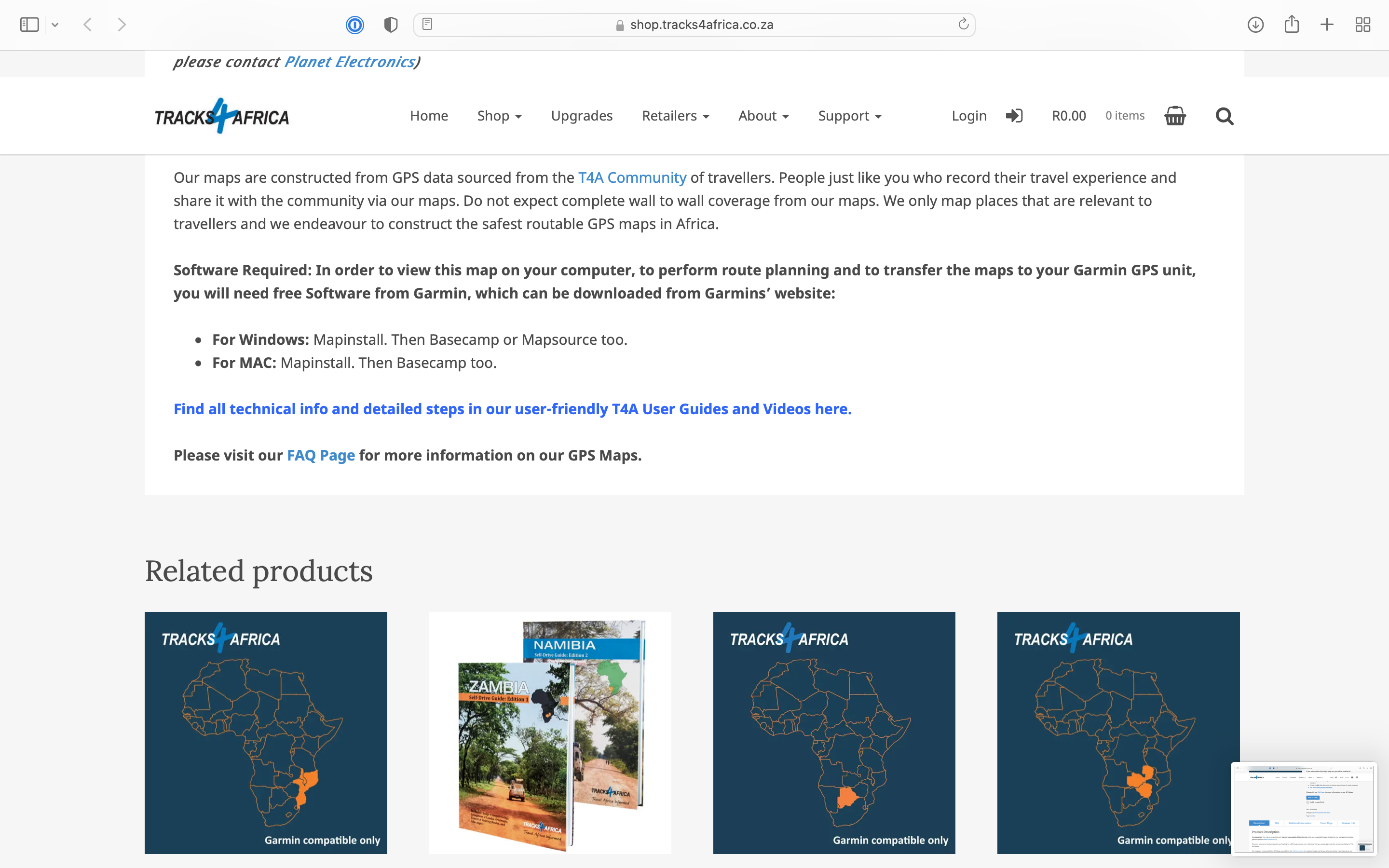Open the Namibia Zambia guide books product

pyautogui.click(x=550, y=732)
